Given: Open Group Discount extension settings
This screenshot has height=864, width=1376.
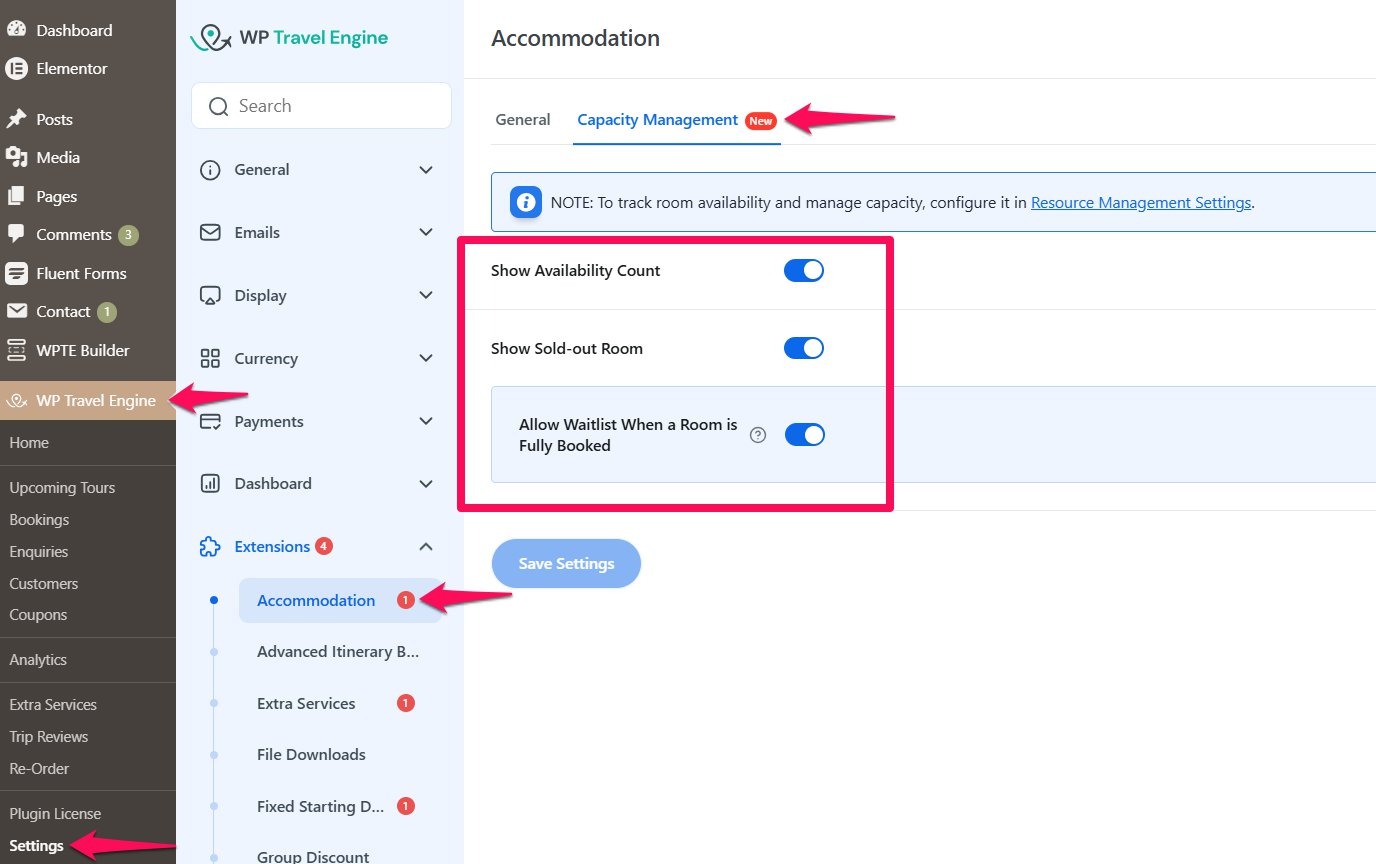Looking at the screenshot, I should coord(313,856).
